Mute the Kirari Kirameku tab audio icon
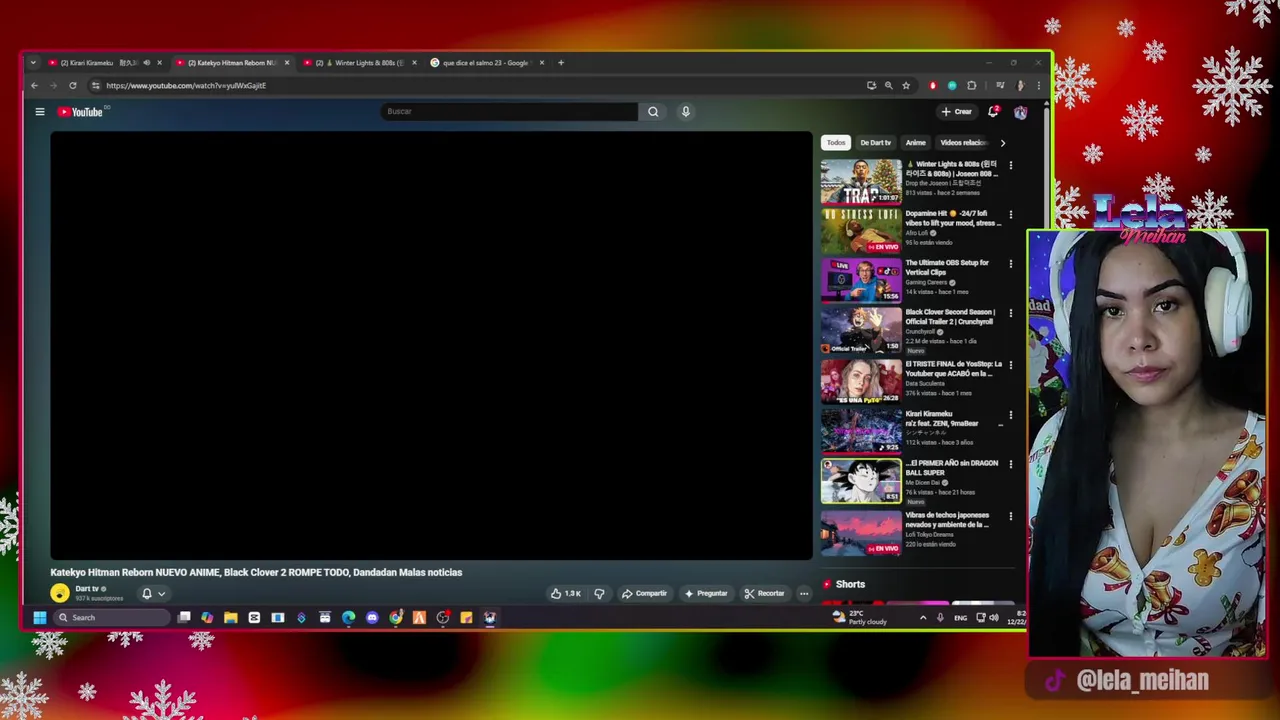The image size is (1280, 720). (146, 63)
